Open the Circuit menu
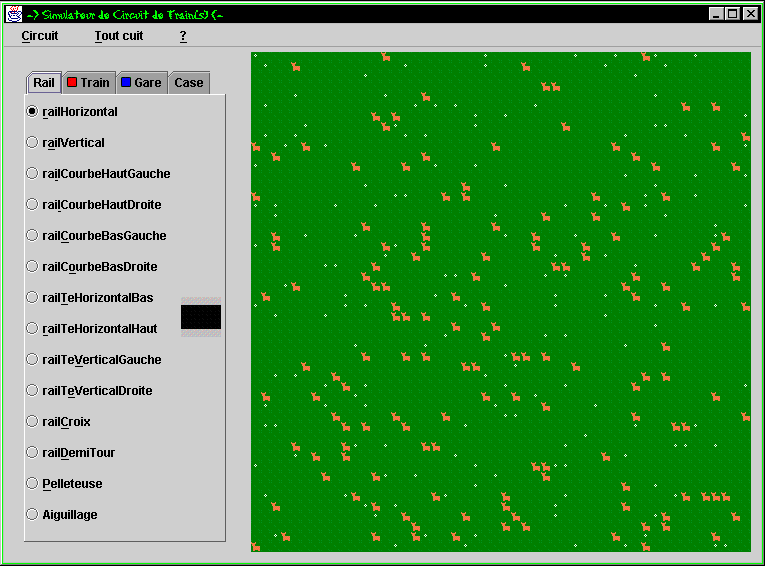The width and height of the screenshot is (765, 566). 40,36
